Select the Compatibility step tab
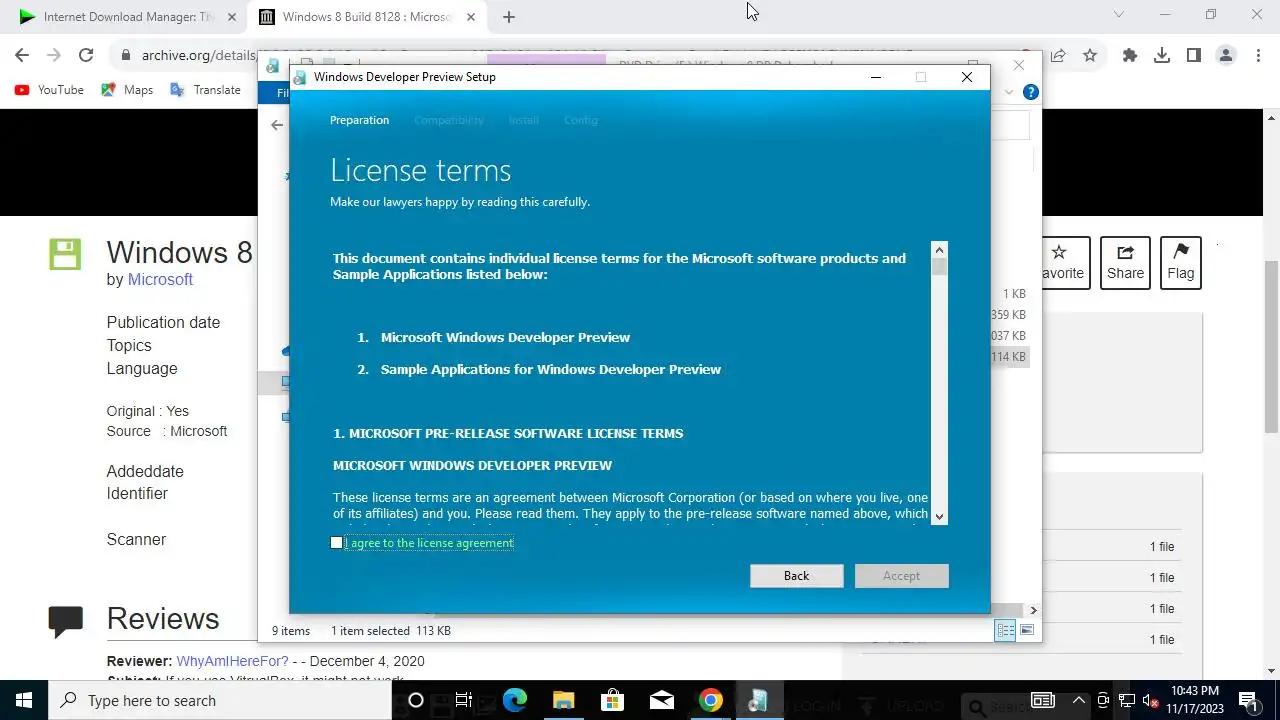 click(x=449, y=120)
